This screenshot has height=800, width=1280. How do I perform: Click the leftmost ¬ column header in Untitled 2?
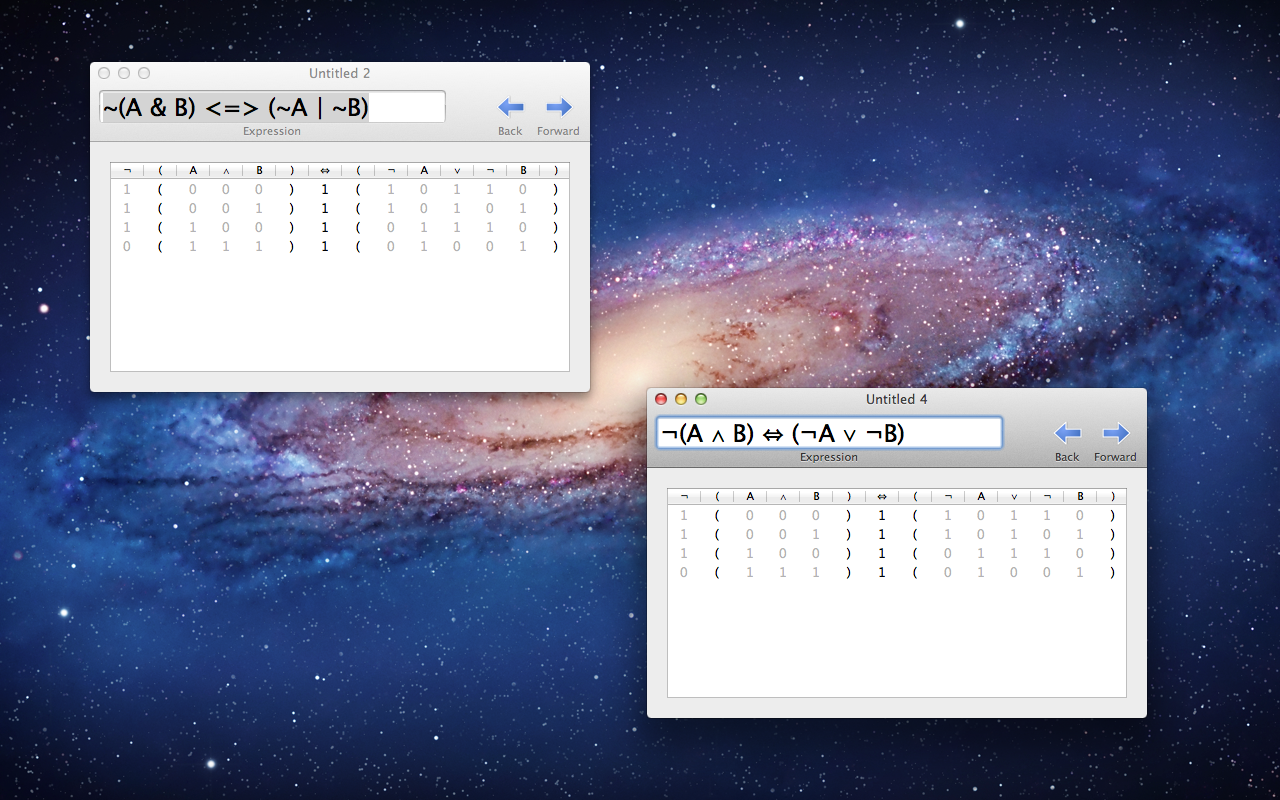[x=127, y=170]
